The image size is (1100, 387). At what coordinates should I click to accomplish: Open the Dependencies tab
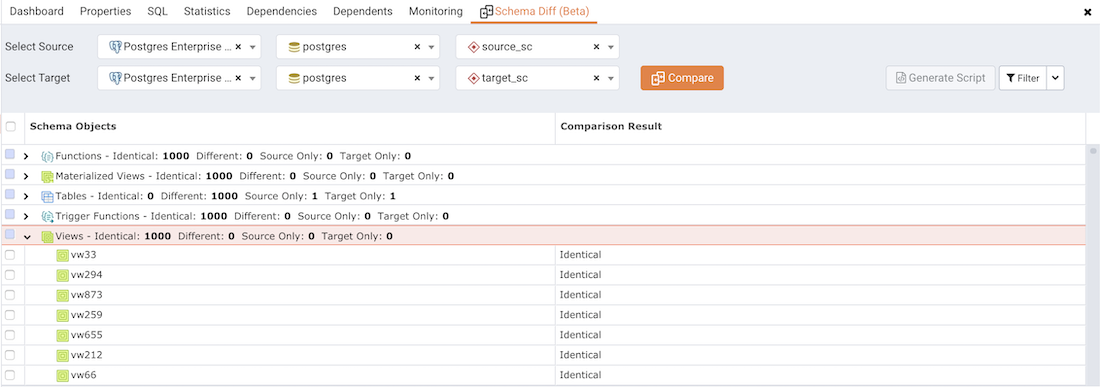coord(282,11)
